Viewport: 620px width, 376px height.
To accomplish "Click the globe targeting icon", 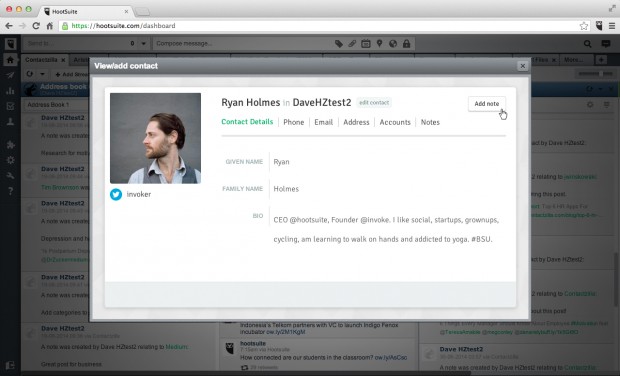I will [393, 43].
